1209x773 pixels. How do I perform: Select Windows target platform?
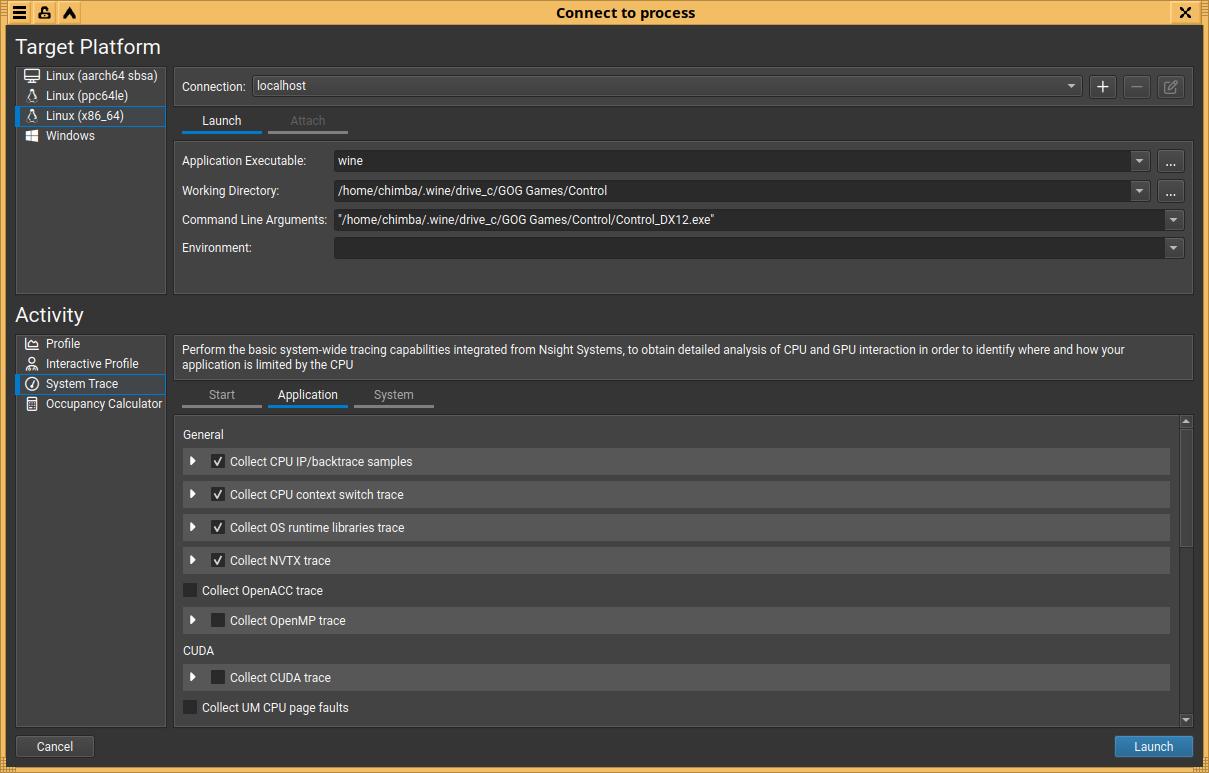(70, 136)
